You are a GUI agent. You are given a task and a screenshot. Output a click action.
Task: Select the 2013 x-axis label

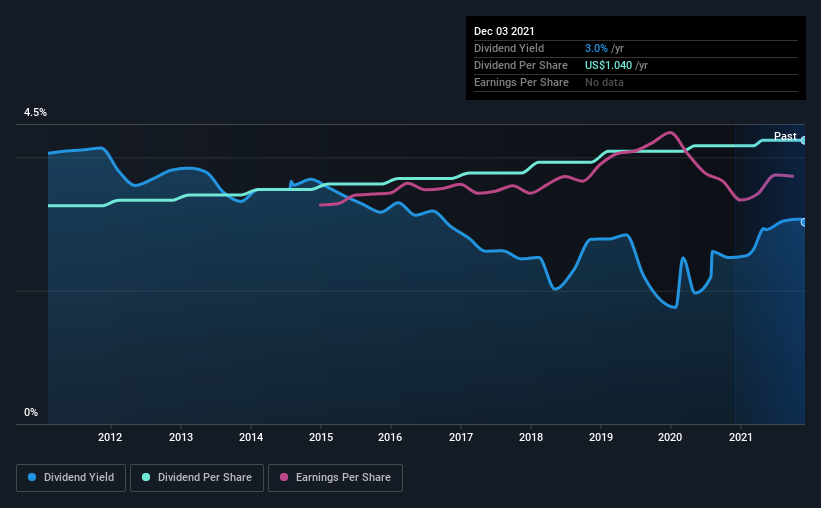tap(181, 437)
